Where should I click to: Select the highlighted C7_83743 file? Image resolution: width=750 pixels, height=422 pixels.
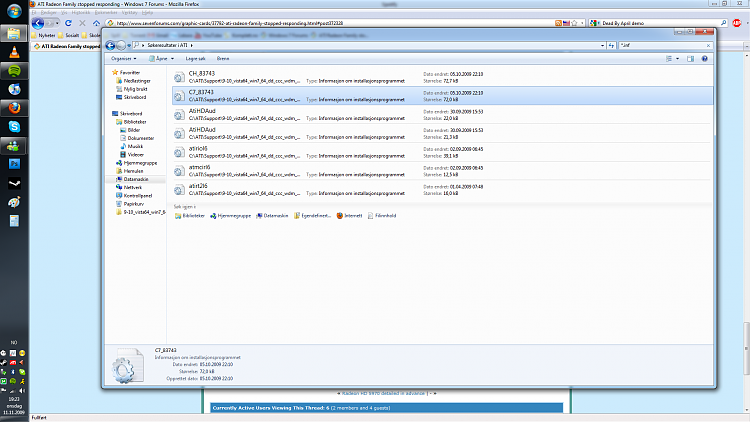pos(442,96)
